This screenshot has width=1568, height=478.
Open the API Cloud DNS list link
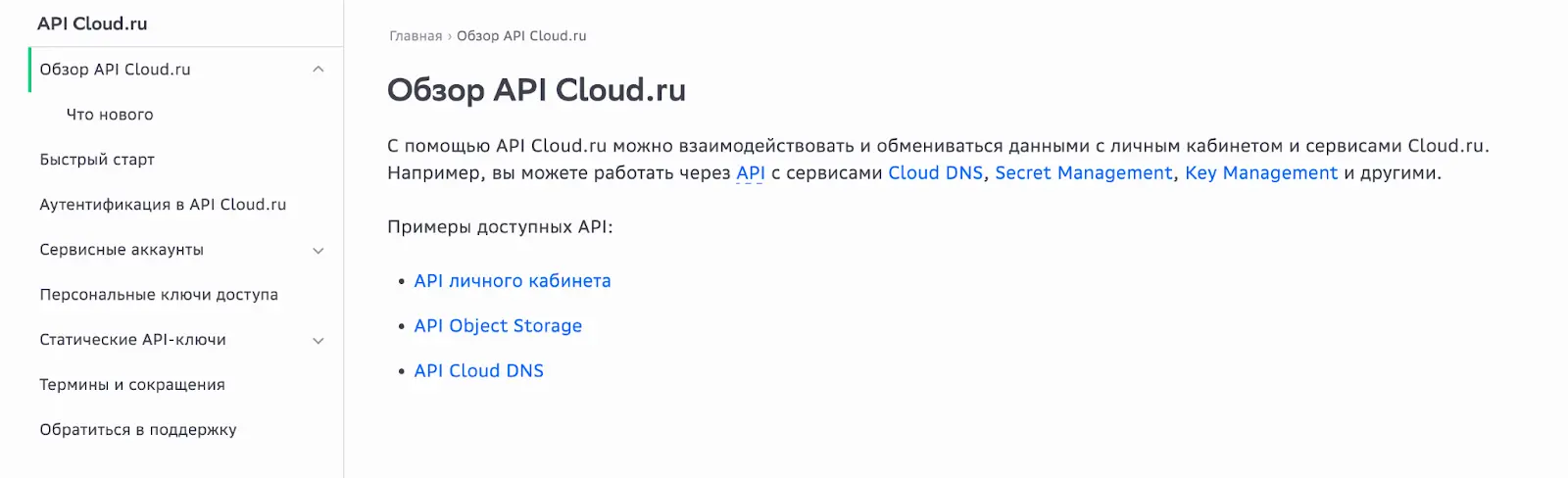click(x=478, y=371)
